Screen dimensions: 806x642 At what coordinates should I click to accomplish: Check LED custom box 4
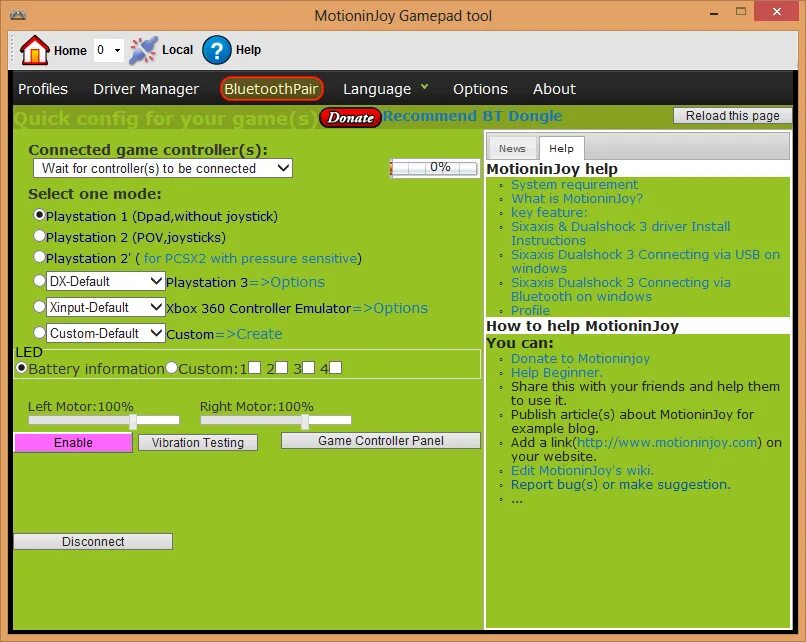click(x=335, y=368)
